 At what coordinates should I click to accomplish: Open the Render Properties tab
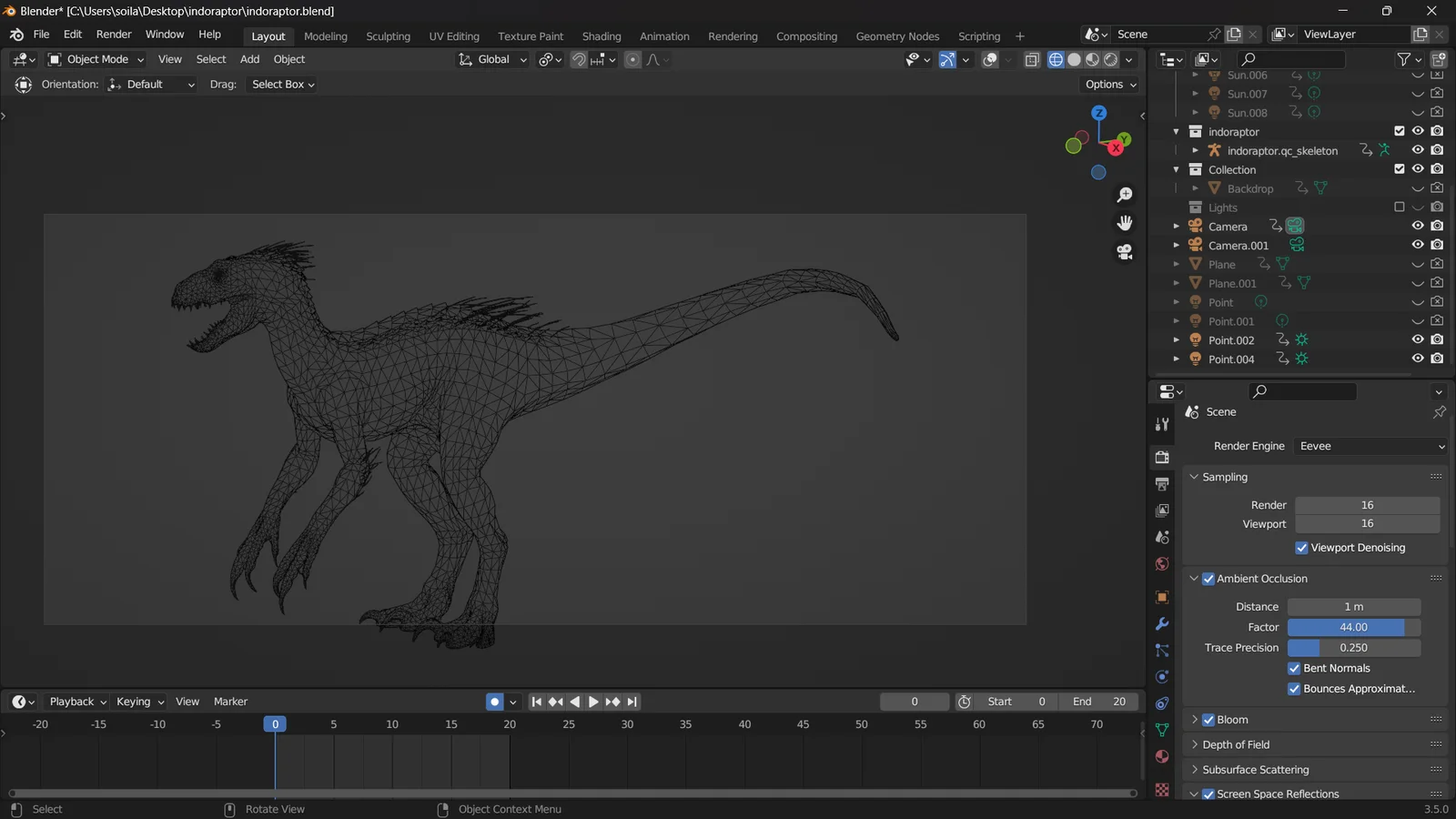[1162, 457]
